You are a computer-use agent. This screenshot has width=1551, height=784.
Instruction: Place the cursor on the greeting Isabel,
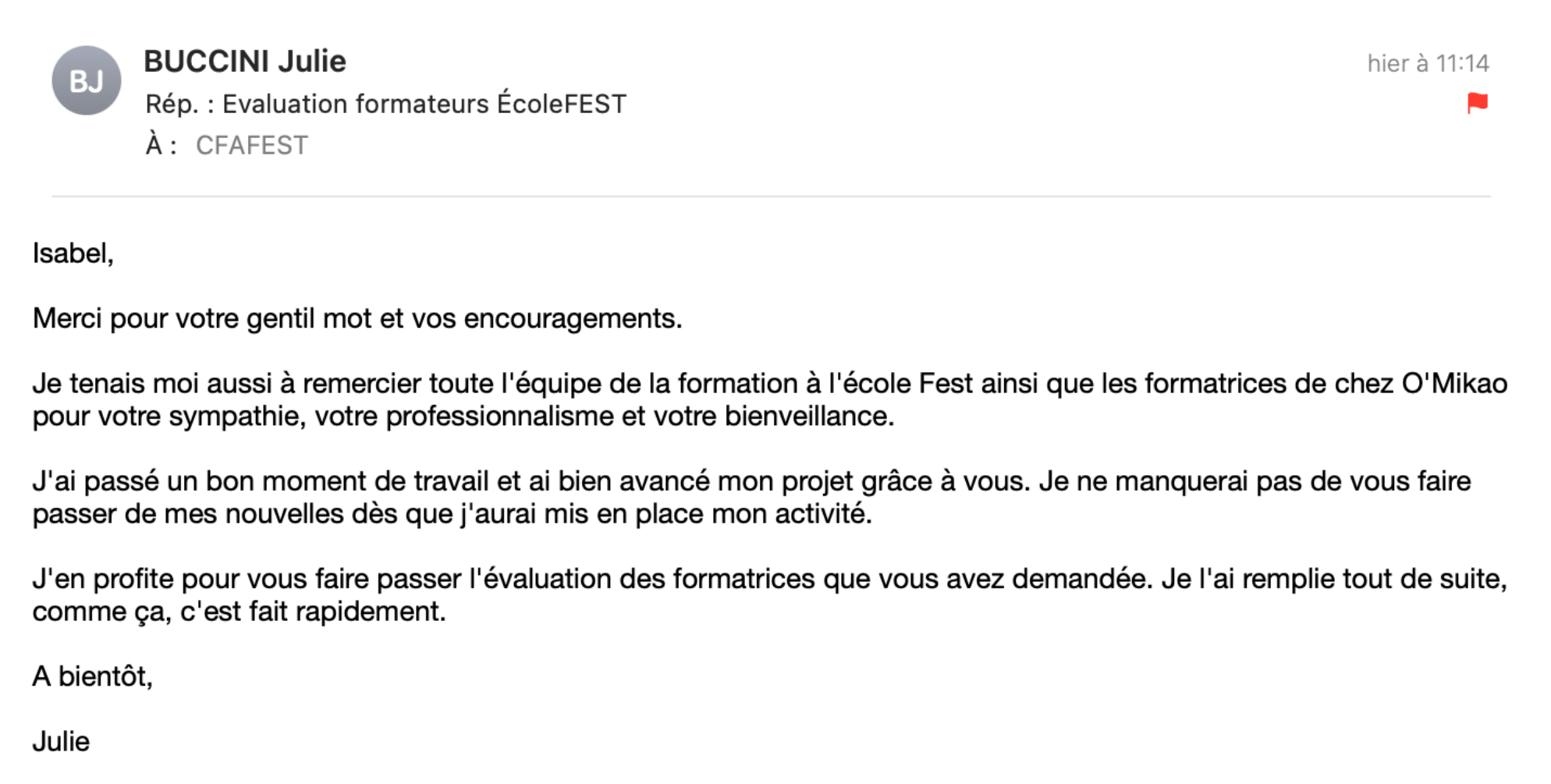tap(73, 254)
